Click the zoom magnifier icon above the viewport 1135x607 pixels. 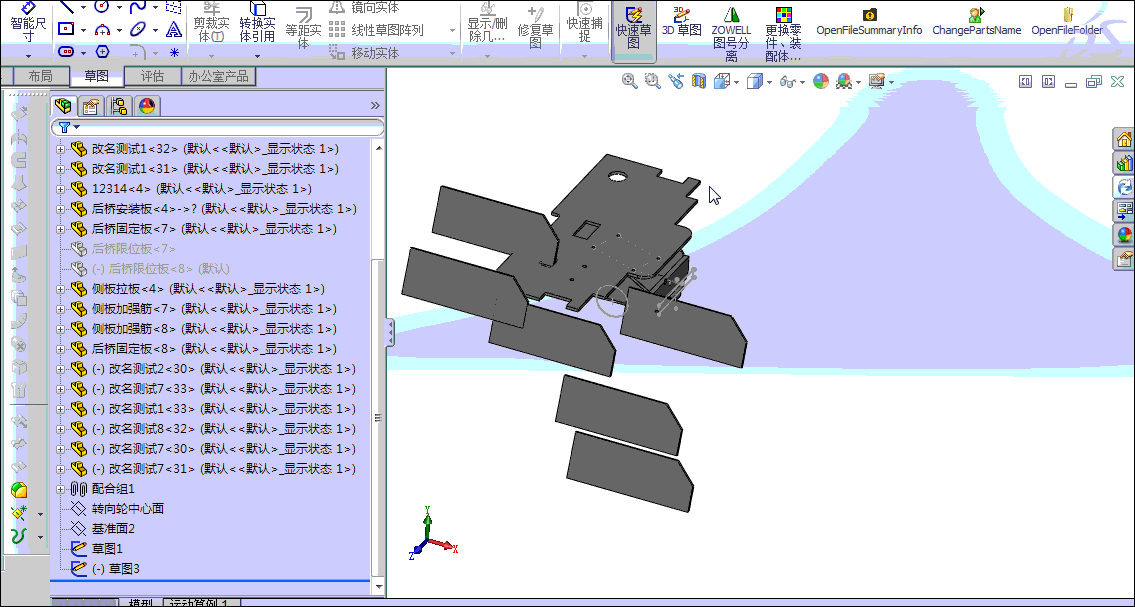click(627, 82)
